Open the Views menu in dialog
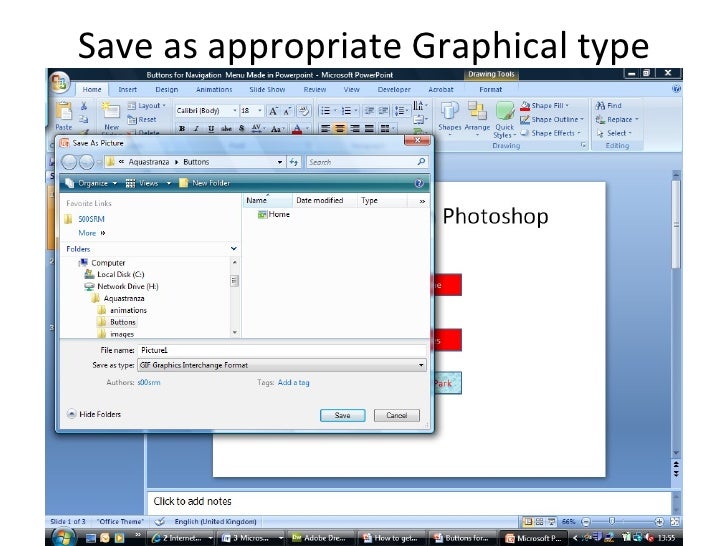This screenshot has width=728, height=546. pos(148,183)
